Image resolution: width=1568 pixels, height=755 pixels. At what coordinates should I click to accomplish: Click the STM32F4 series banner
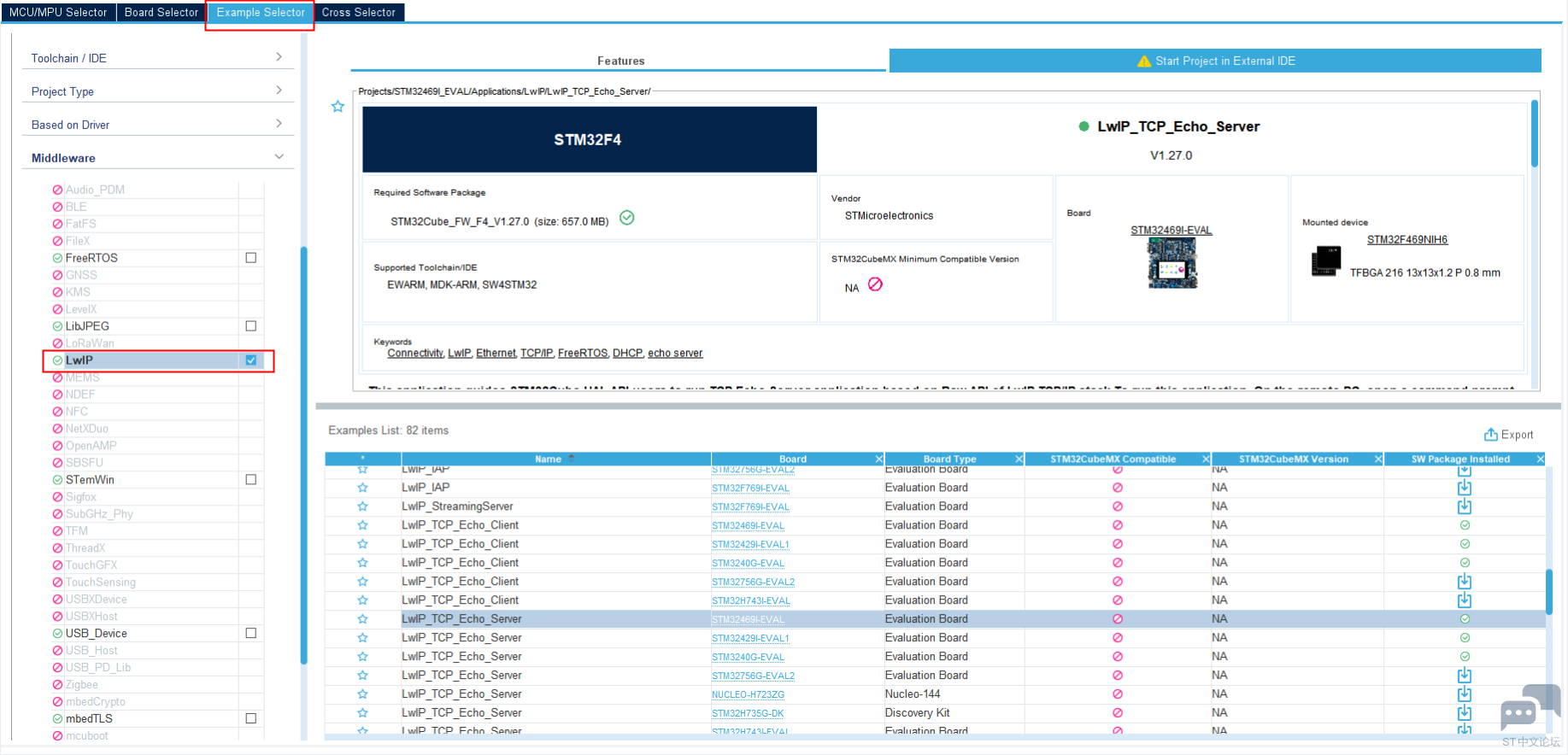pos(590,139)
